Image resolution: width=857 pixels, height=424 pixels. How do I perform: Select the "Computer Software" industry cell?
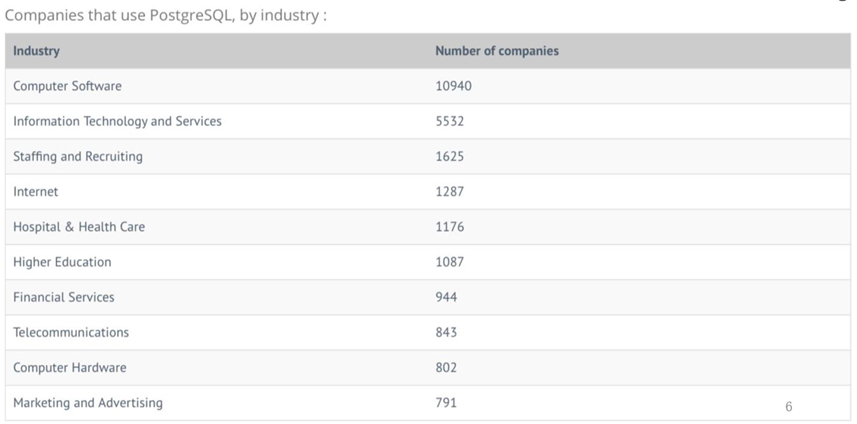[x=67, y=86]
